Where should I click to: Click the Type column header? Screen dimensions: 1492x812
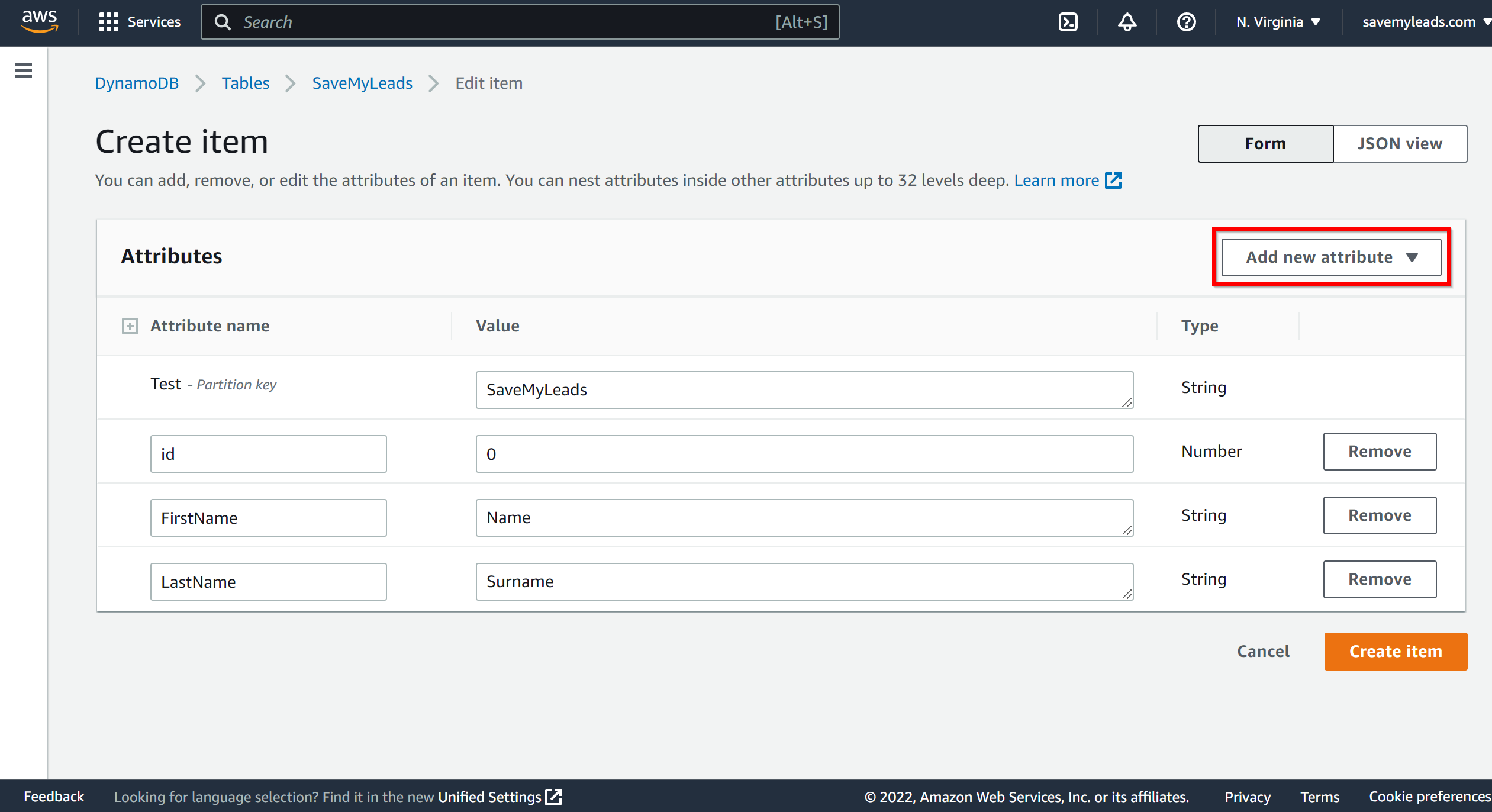click(1200, 326)
